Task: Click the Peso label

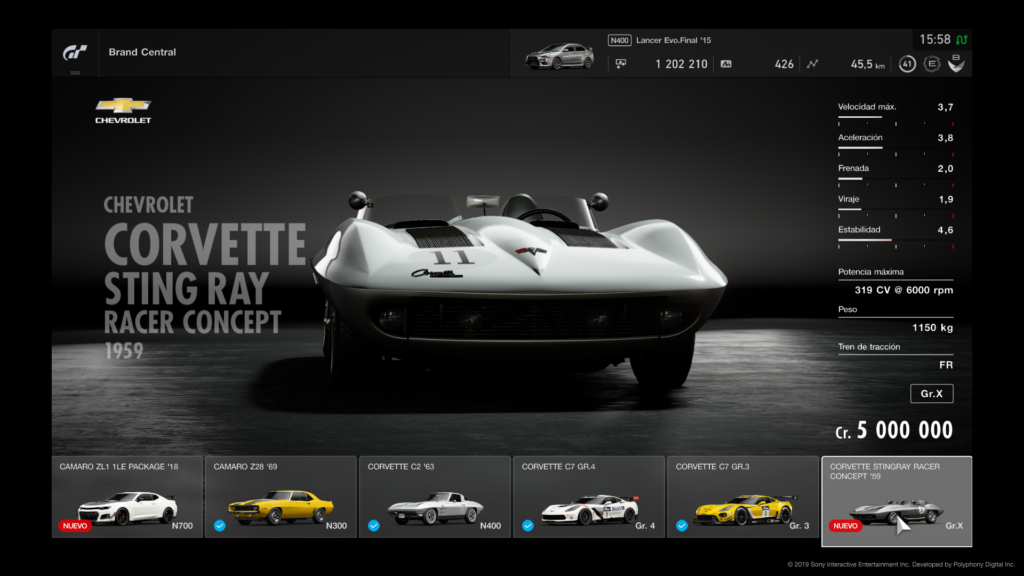Action: click(x=847, y=310)
